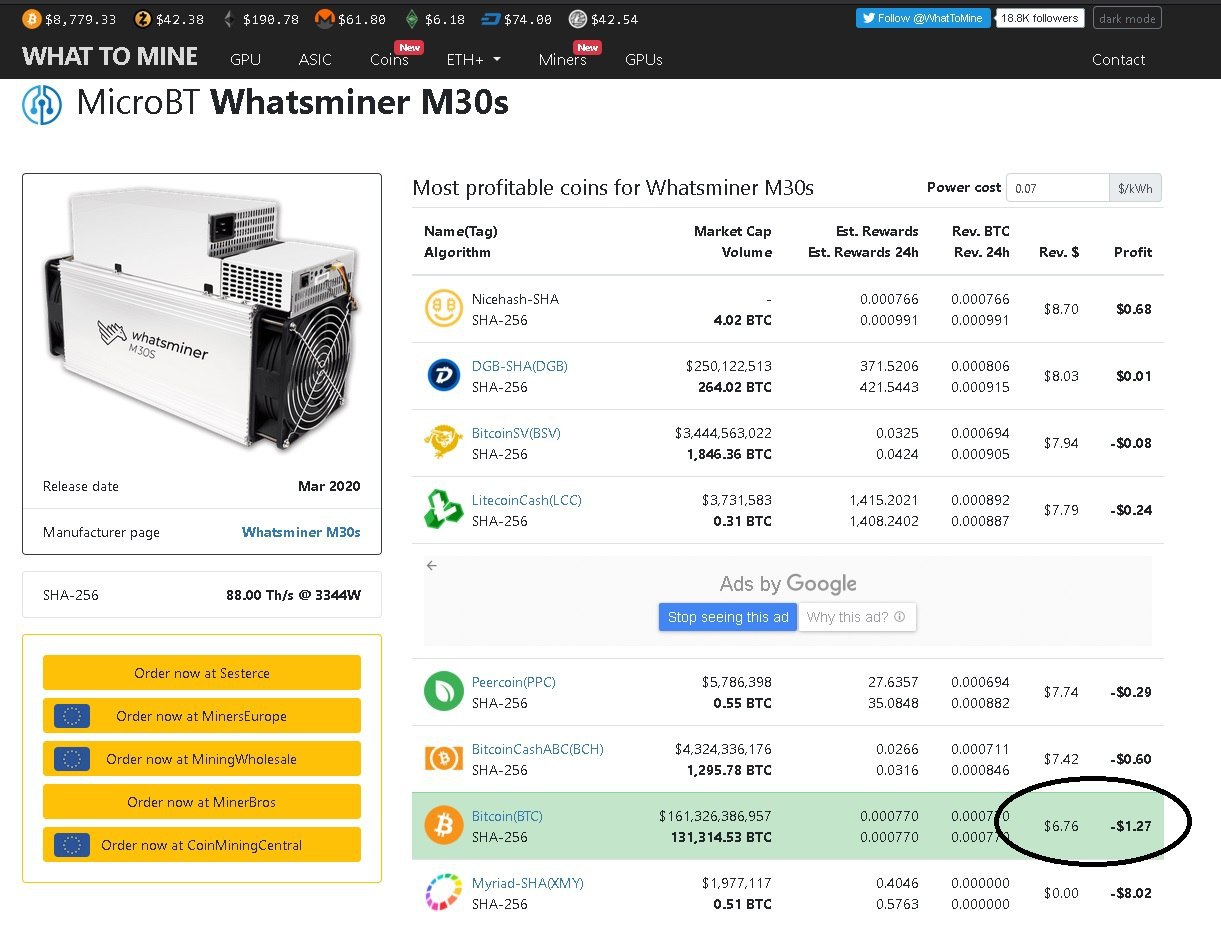1221x940 pixels.
Task: Click the Ethereum Classic ticker icon
Action: (412, 19)
